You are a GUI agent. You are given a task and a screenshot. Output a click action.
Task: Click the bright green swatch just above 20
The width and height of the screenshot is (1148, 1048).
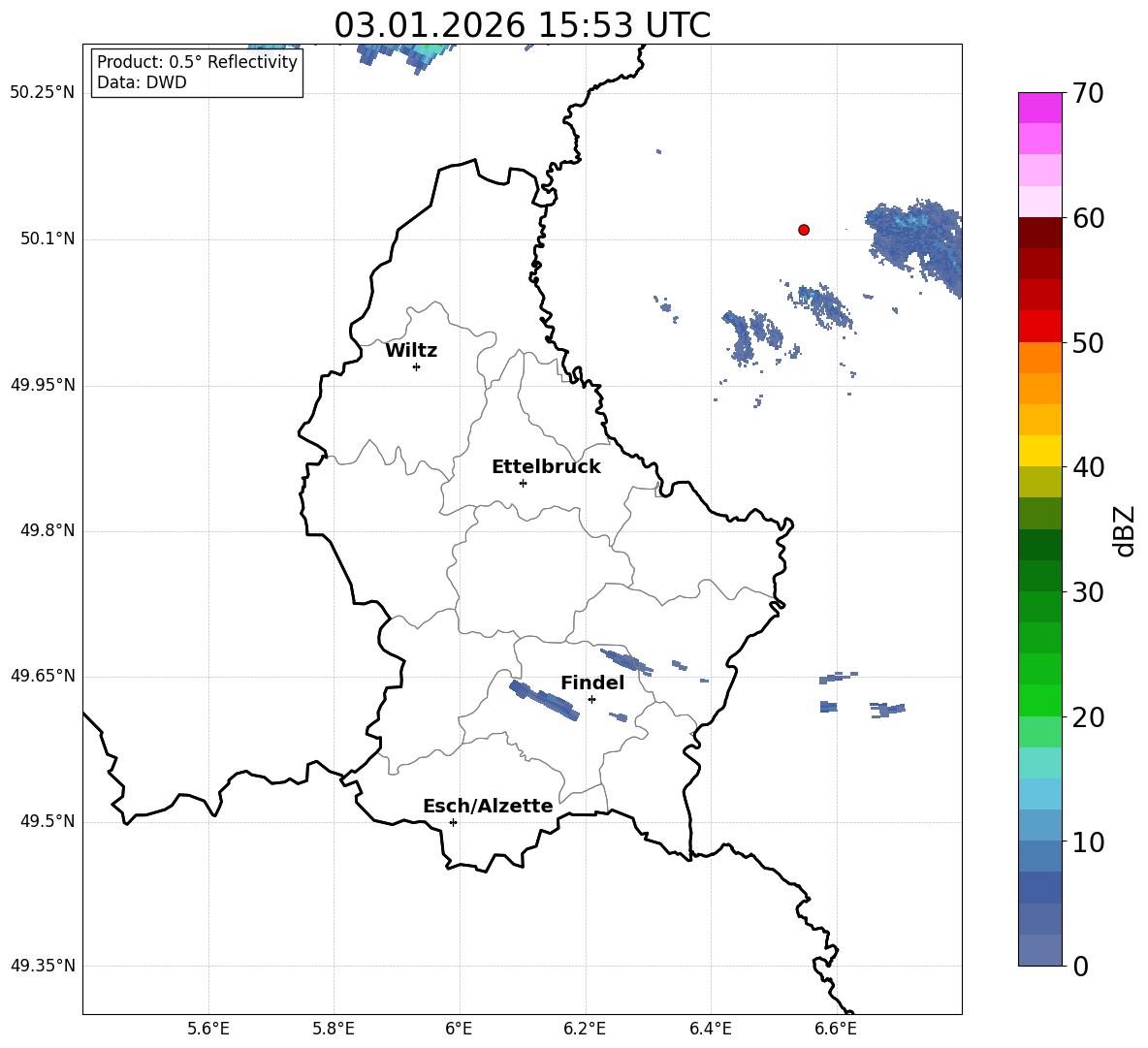[1039, 700]
